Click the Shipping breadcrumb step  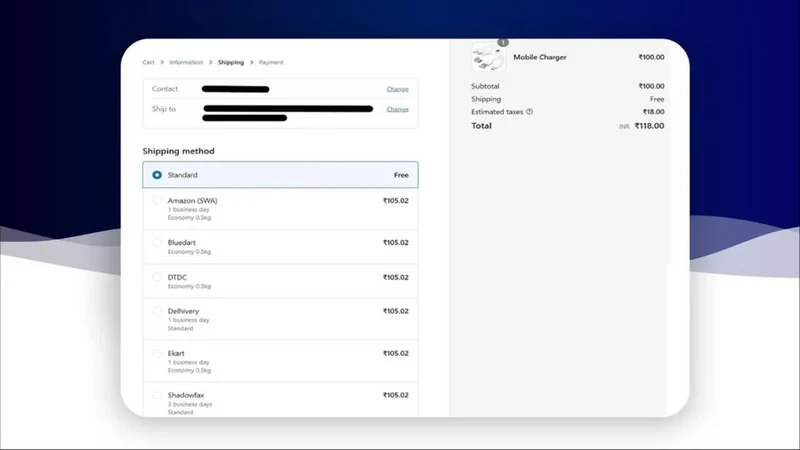click(x=231, y=62)
